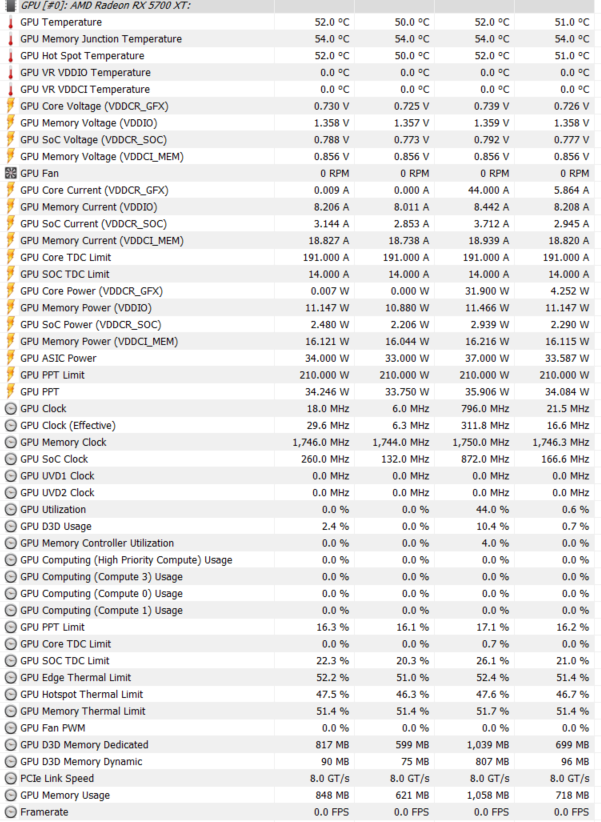Select the 311.8 MHz effective clock value
This screenshot has width=601, height=822.
click(484, 426)
